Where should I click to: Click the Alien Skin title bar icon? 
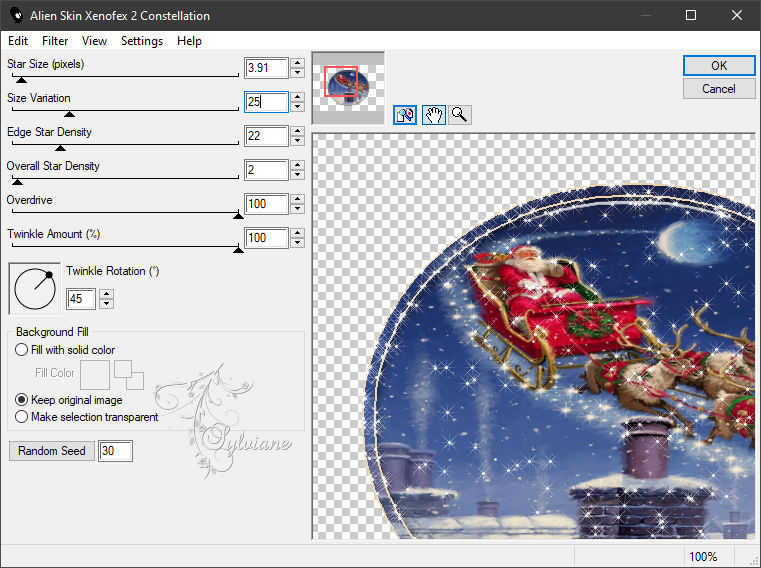tap(17, 16)
